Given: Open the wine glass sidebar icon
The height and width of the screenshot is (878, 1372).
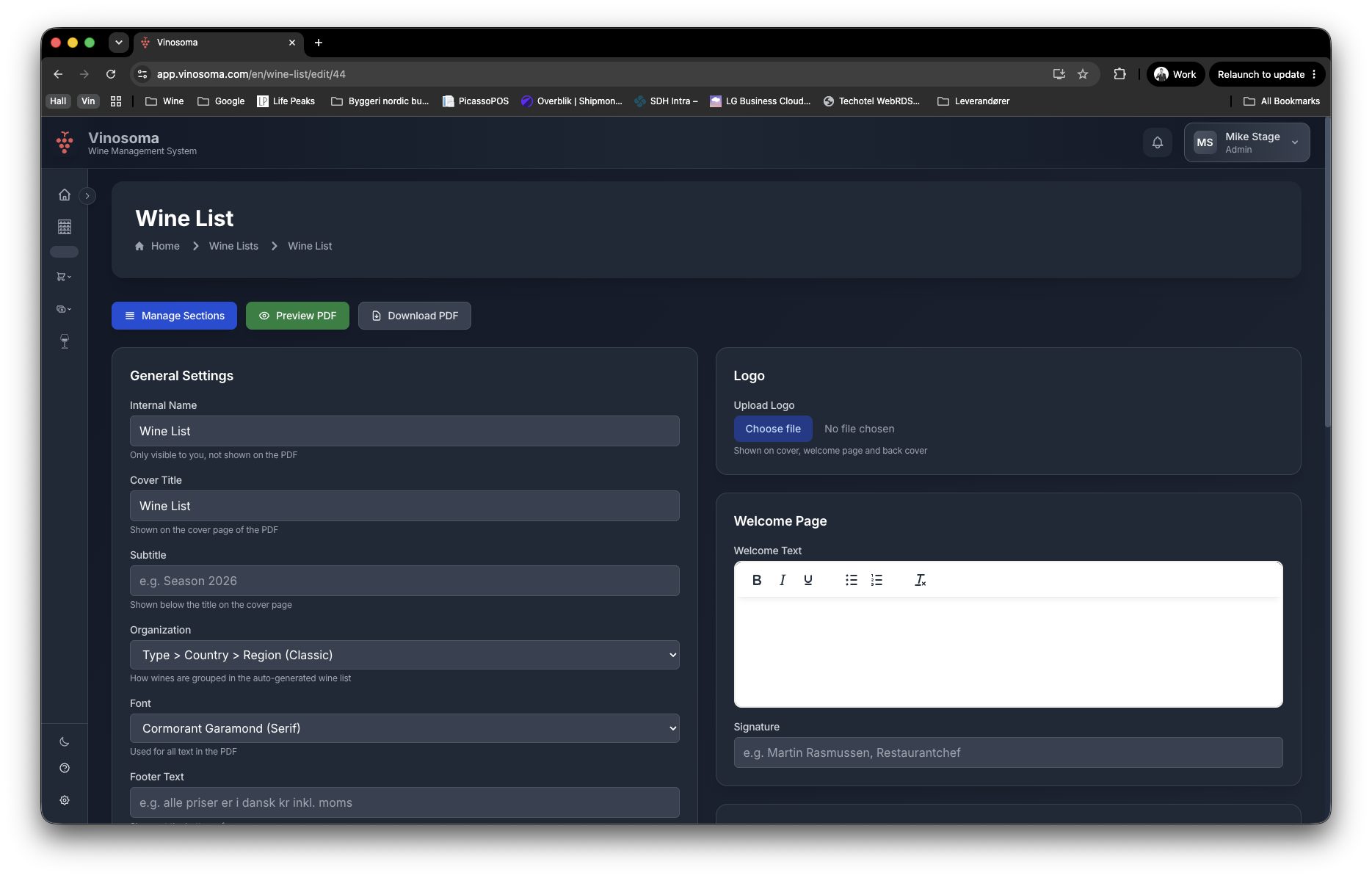Looking at the screenshot, I should click(x=65, y=341).
